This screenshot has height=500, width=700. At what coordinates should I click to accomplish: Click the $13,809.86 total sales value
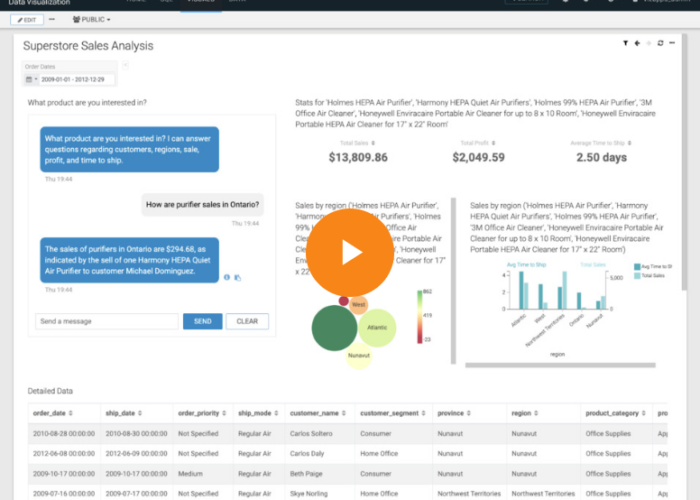(x=358, y=158)
